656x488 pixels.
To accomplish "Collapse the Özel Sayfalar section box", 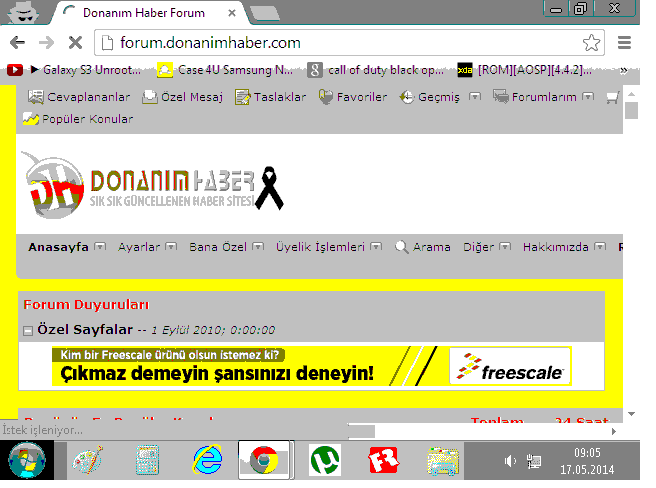I will click(x=28, y=330).
